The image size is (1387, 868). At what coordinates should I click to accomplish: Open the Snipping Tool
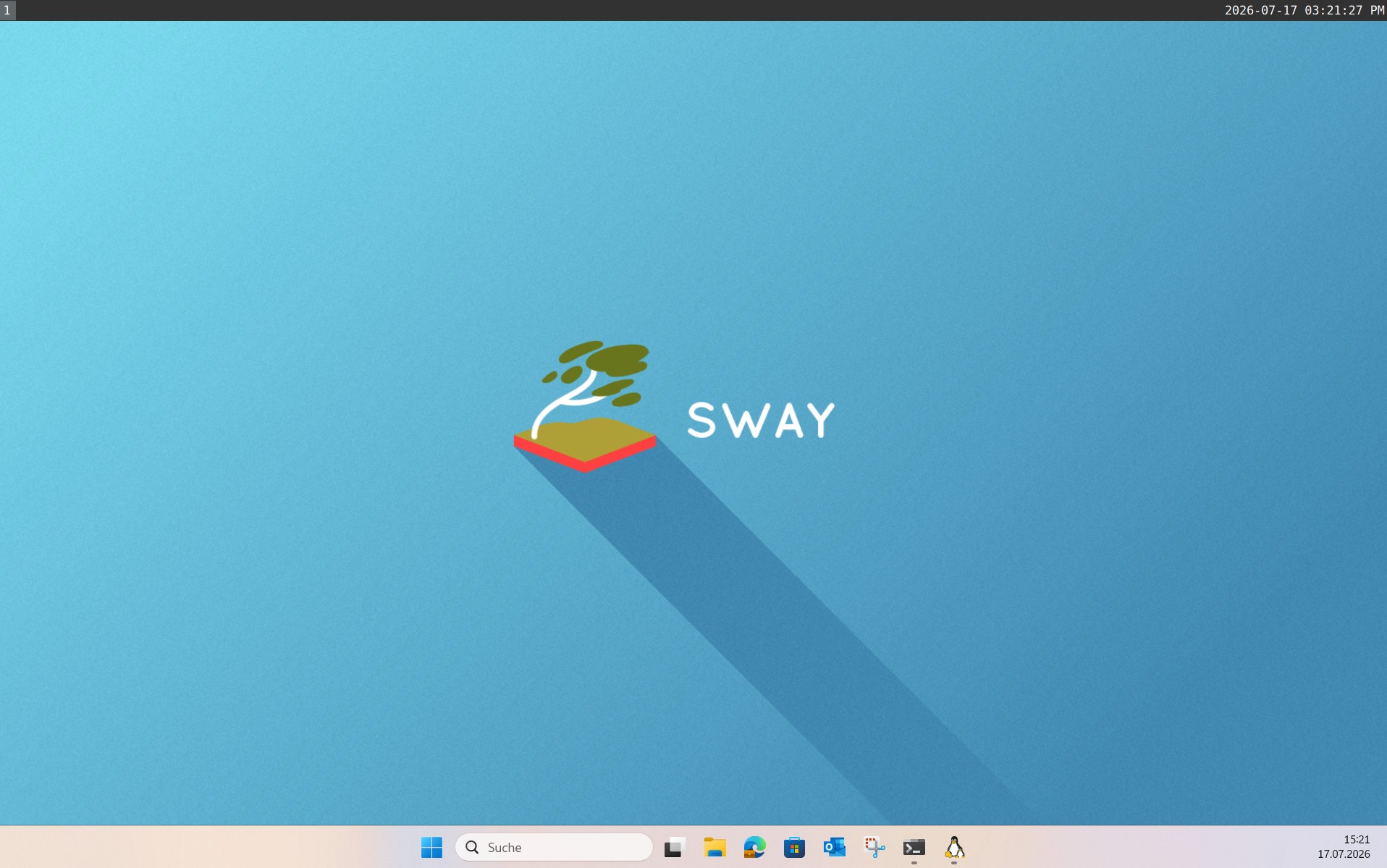[x=874, y=847]
